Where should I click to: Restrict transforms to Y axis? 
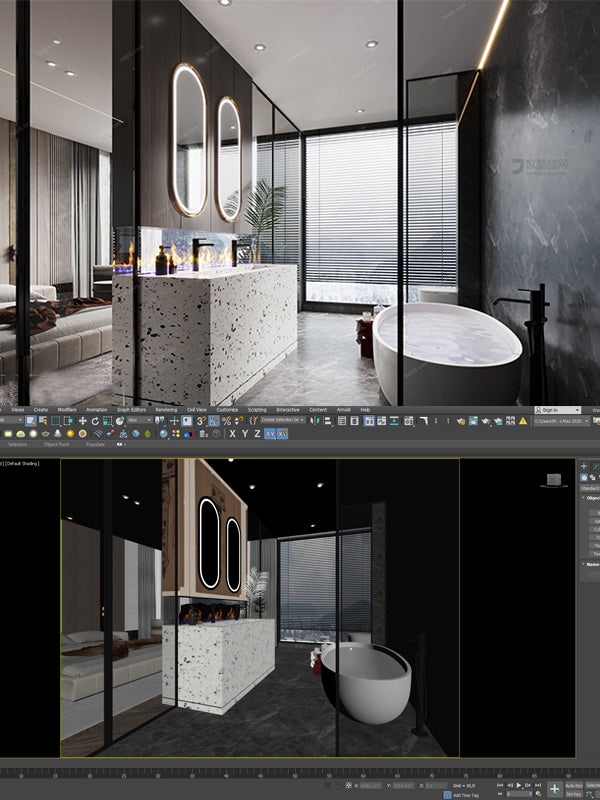tap(245, 434)
